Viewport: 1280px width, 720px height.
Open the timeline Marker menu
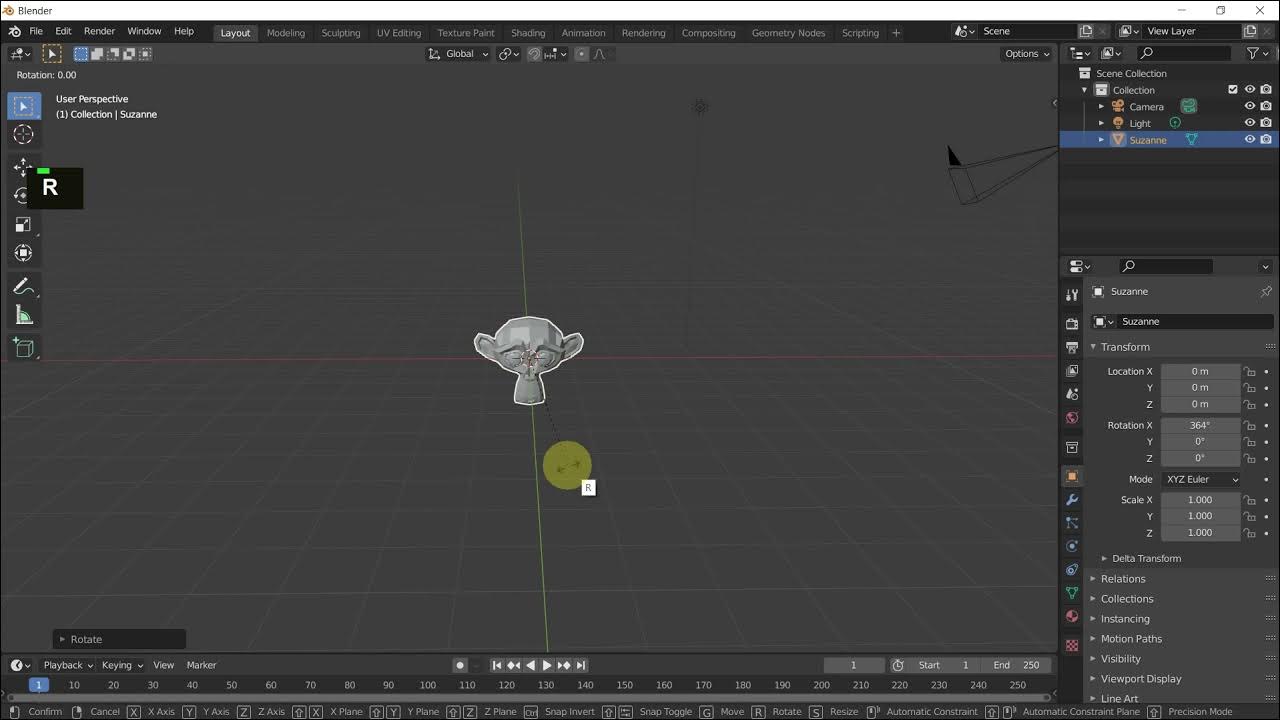point(201,665)
